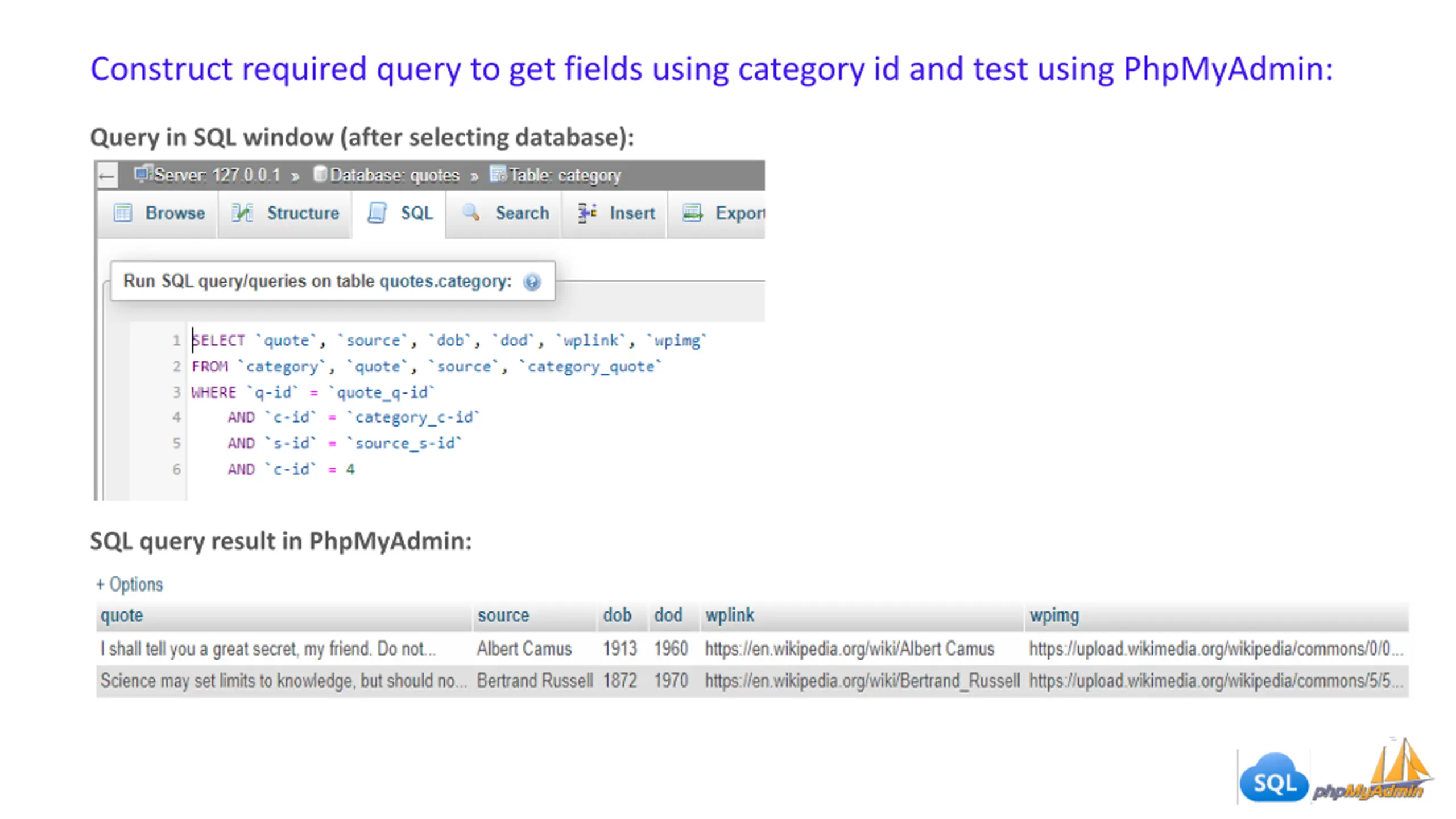Click the Server 127.0.0.1 breadcrumb icon
The height and width of the screenshot is (819, 1456).
click(x=143, y=173)
